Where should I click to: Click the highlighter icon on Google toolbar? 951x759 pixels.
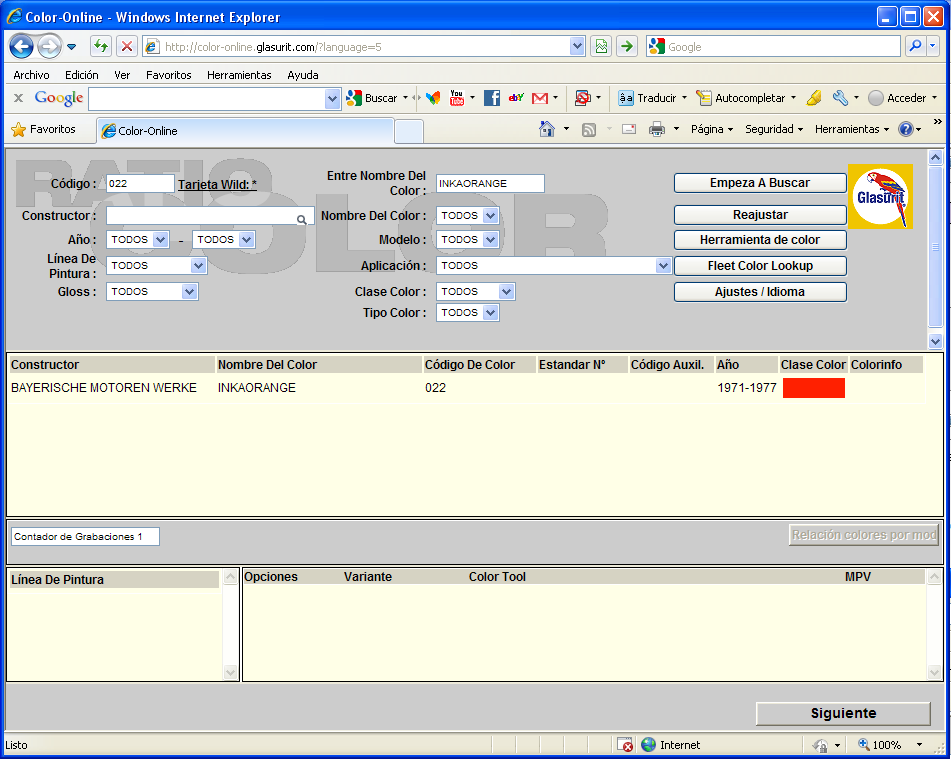(814, 98)
